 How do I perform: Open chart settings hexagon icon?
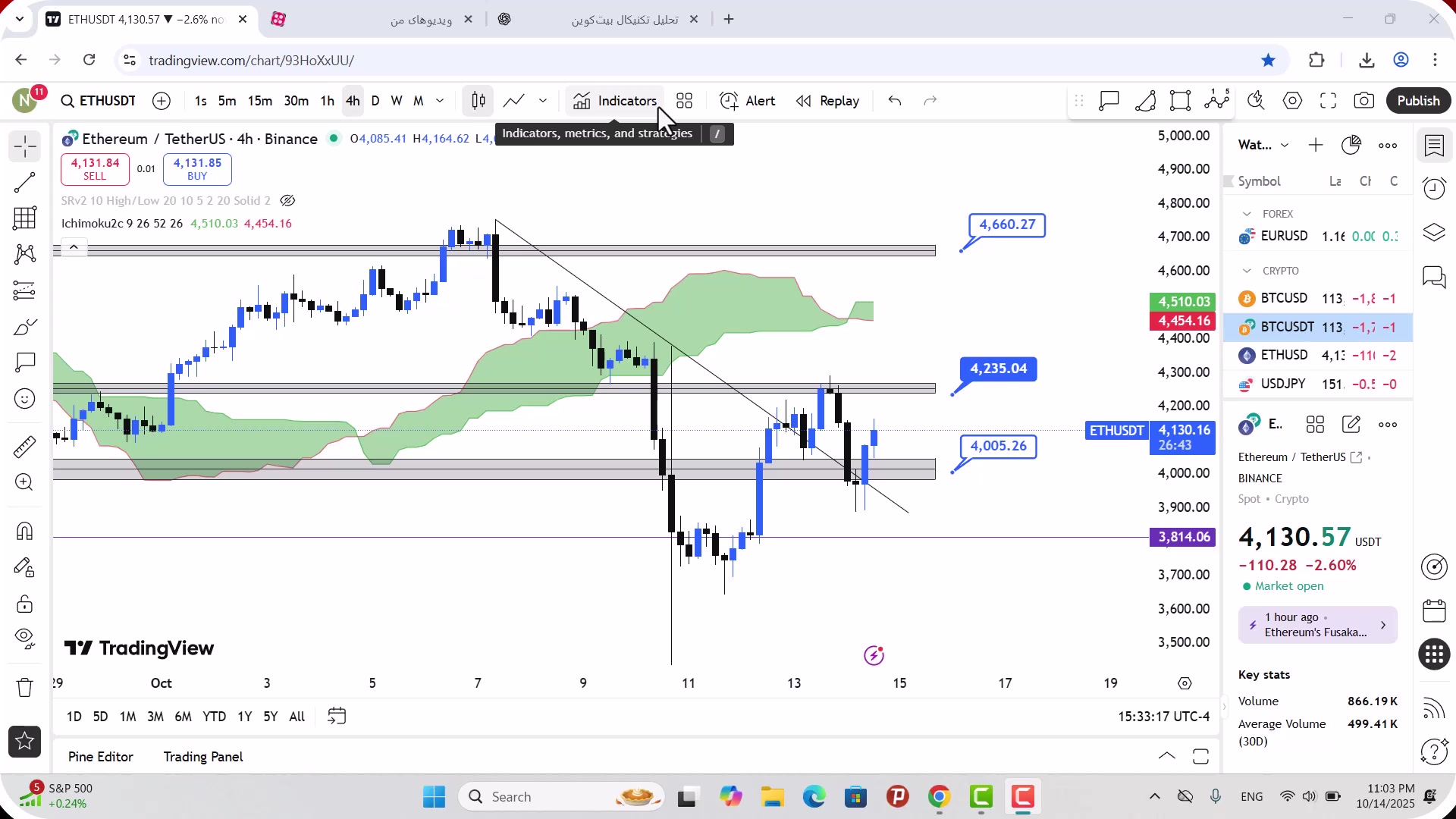tap(1292, 101)
